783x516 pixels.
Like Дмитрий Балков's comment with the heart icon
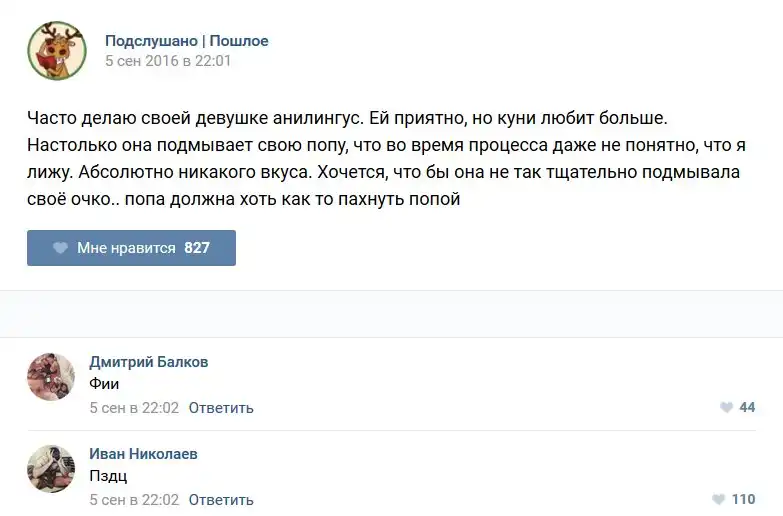726,408
